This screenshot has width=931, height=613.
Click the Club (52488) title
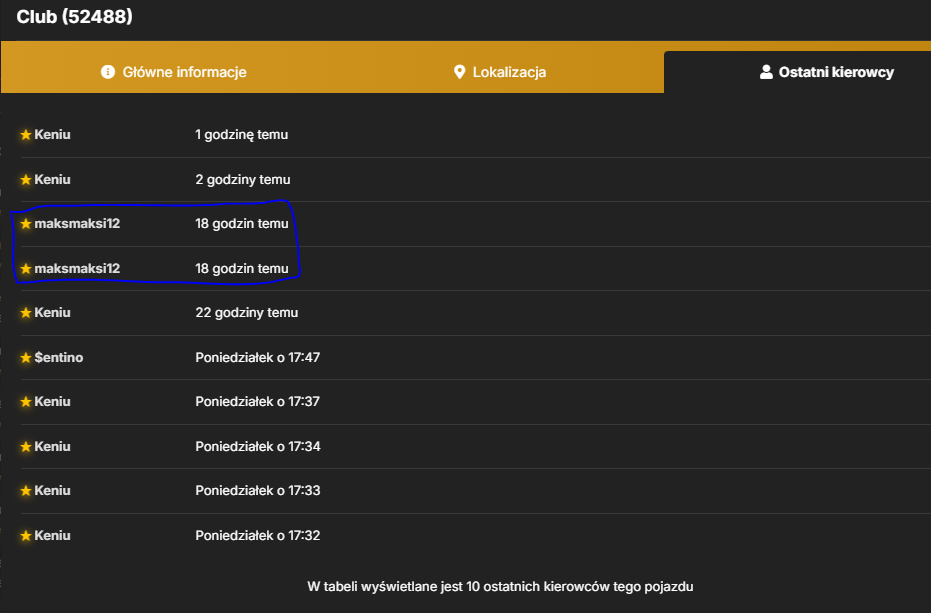coord(74,17)
